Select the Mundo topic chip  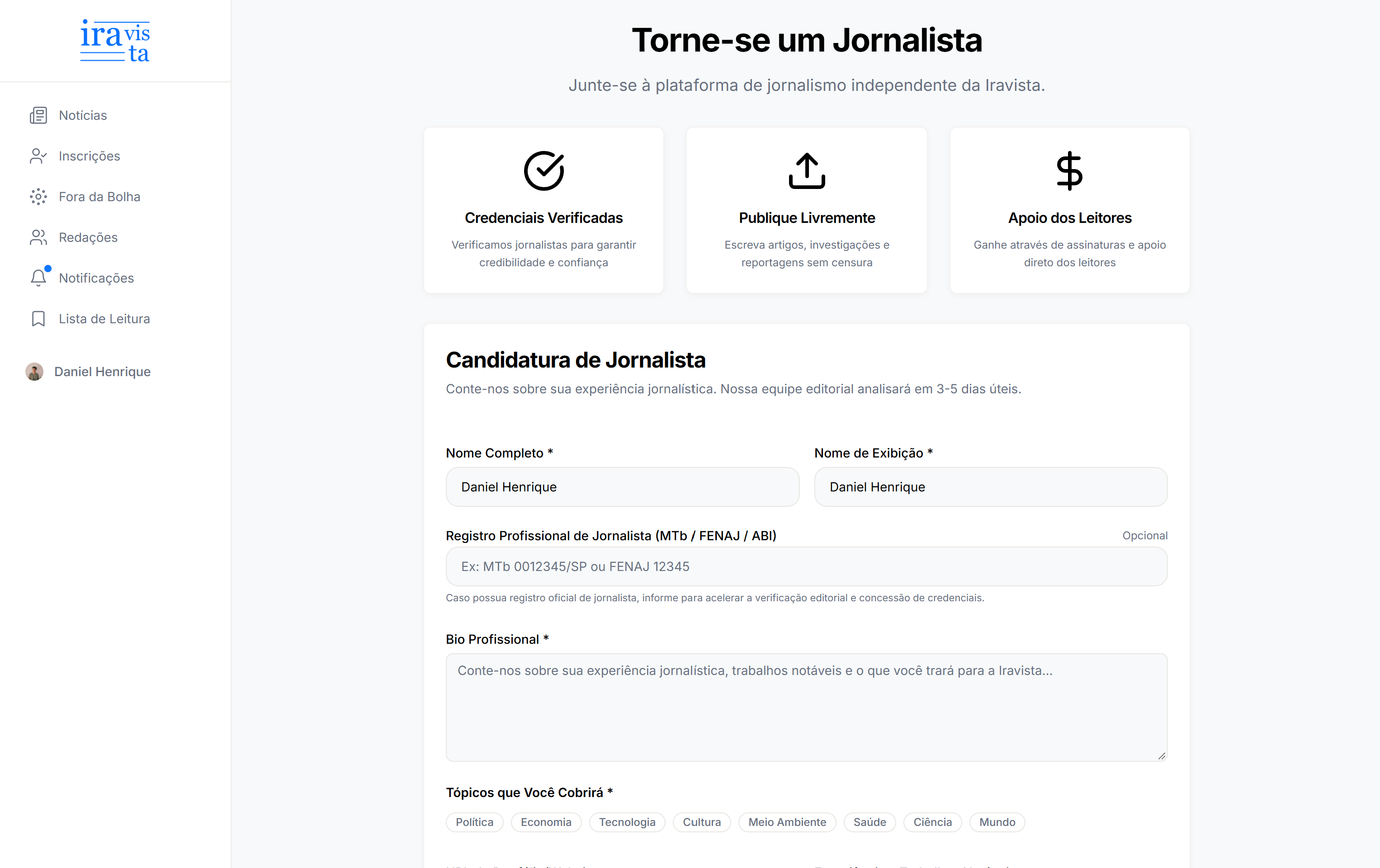(997, 822)
